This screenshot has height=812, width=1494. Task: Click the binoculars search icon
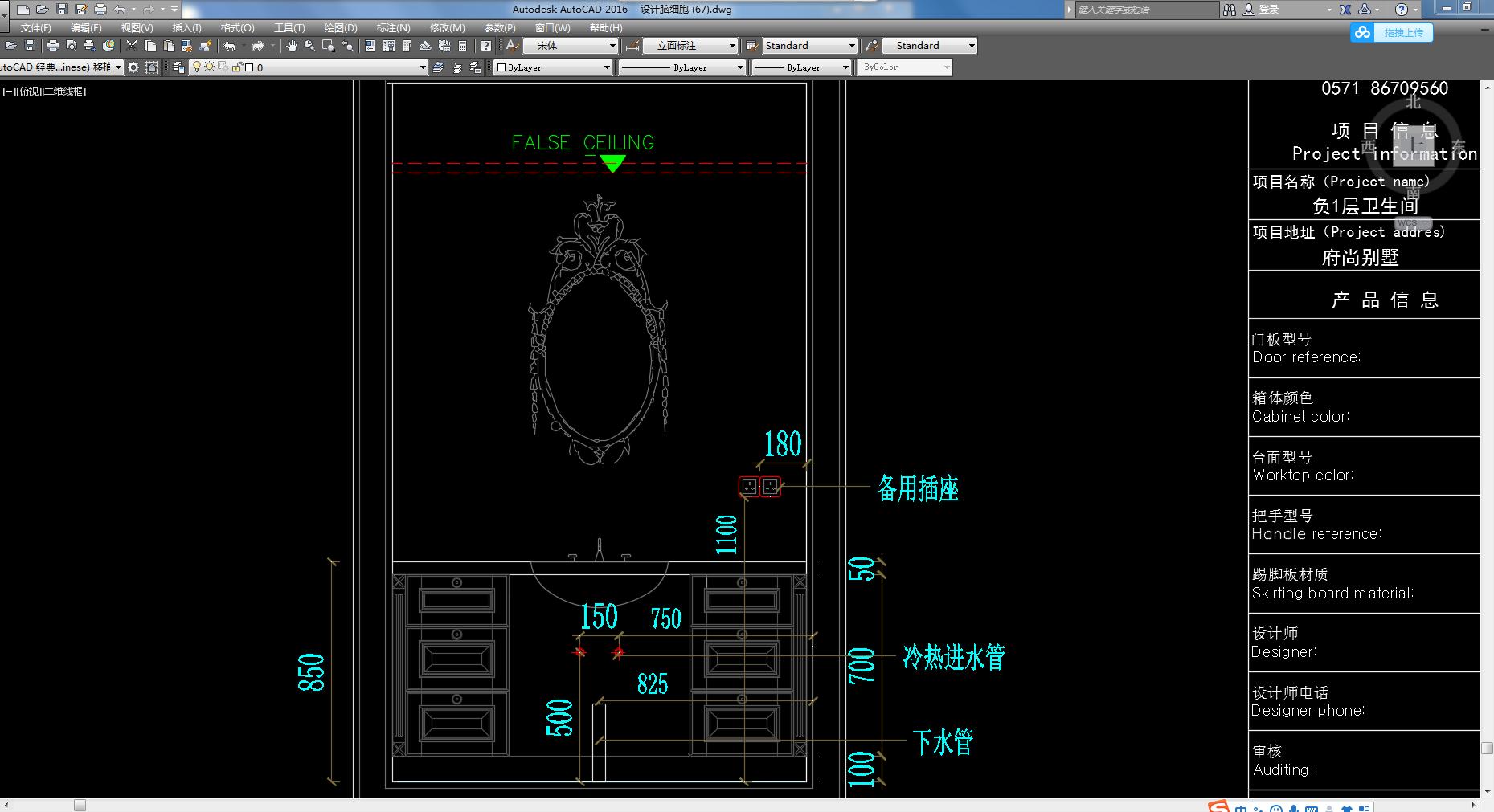(1230, 10)
